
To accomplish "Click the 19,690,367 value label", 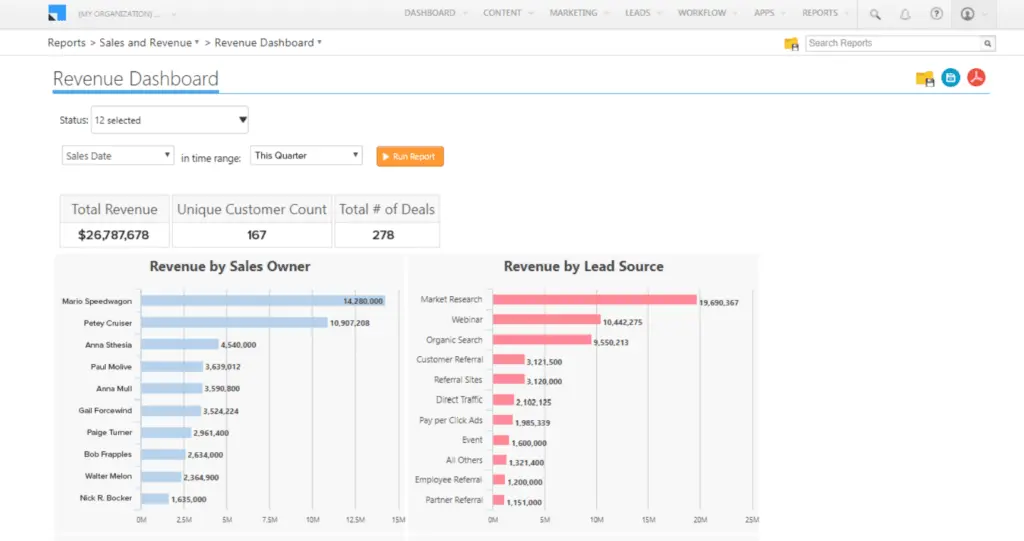I will pos(719,303).
